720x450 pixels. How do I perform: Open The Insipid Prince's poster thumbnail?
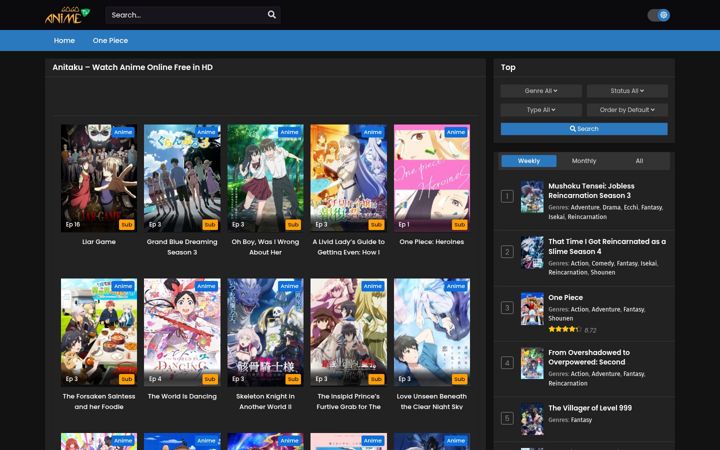(349, 332)
